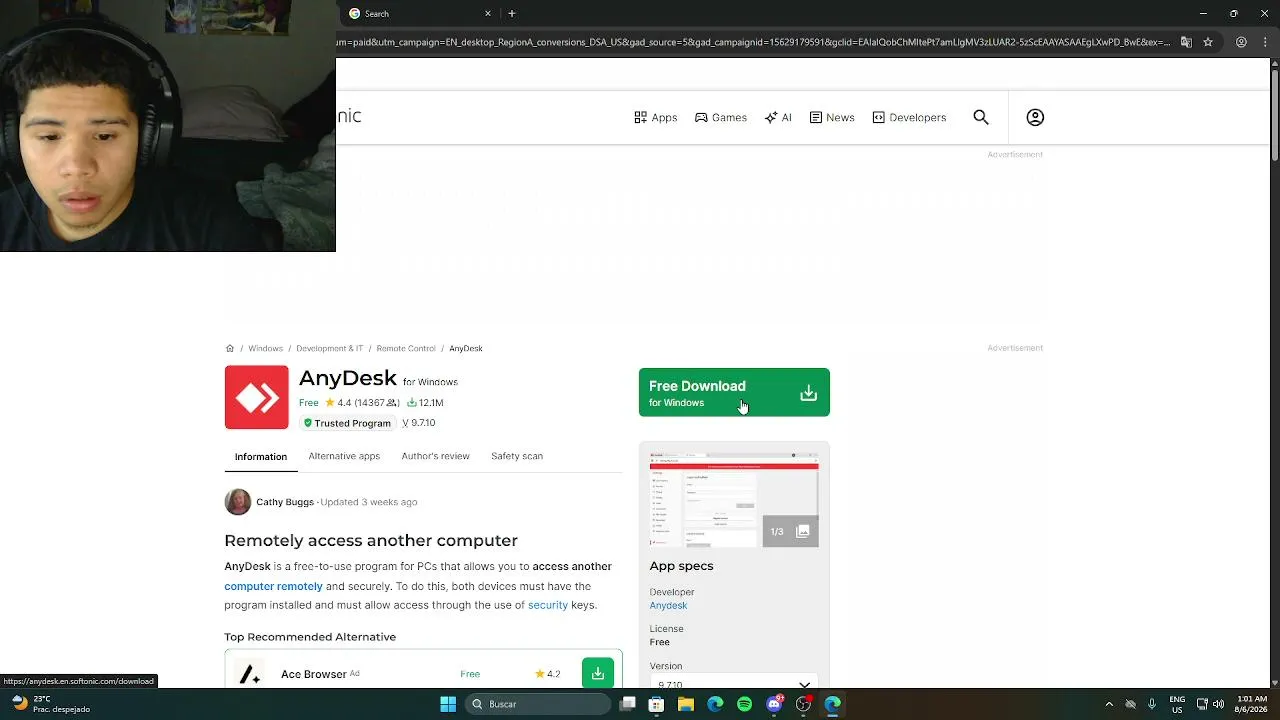Screen dimensions: 1280x720
Task: Click the Ace Browser logo icon
Action: pos(250,674)
